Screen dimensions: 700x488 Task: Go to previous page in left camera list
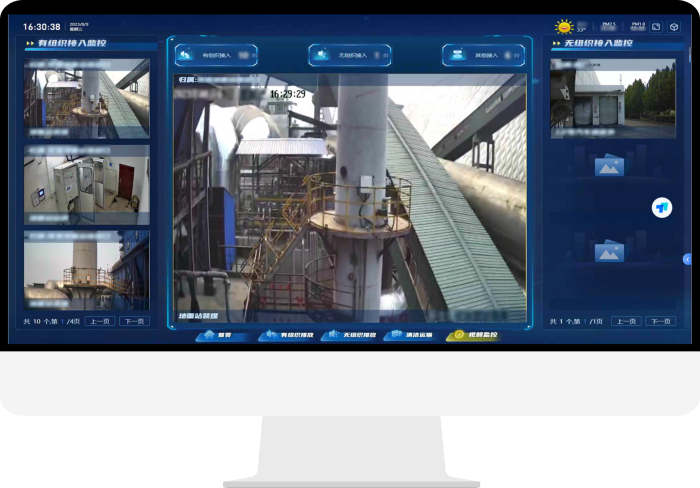tap(99, 321)
